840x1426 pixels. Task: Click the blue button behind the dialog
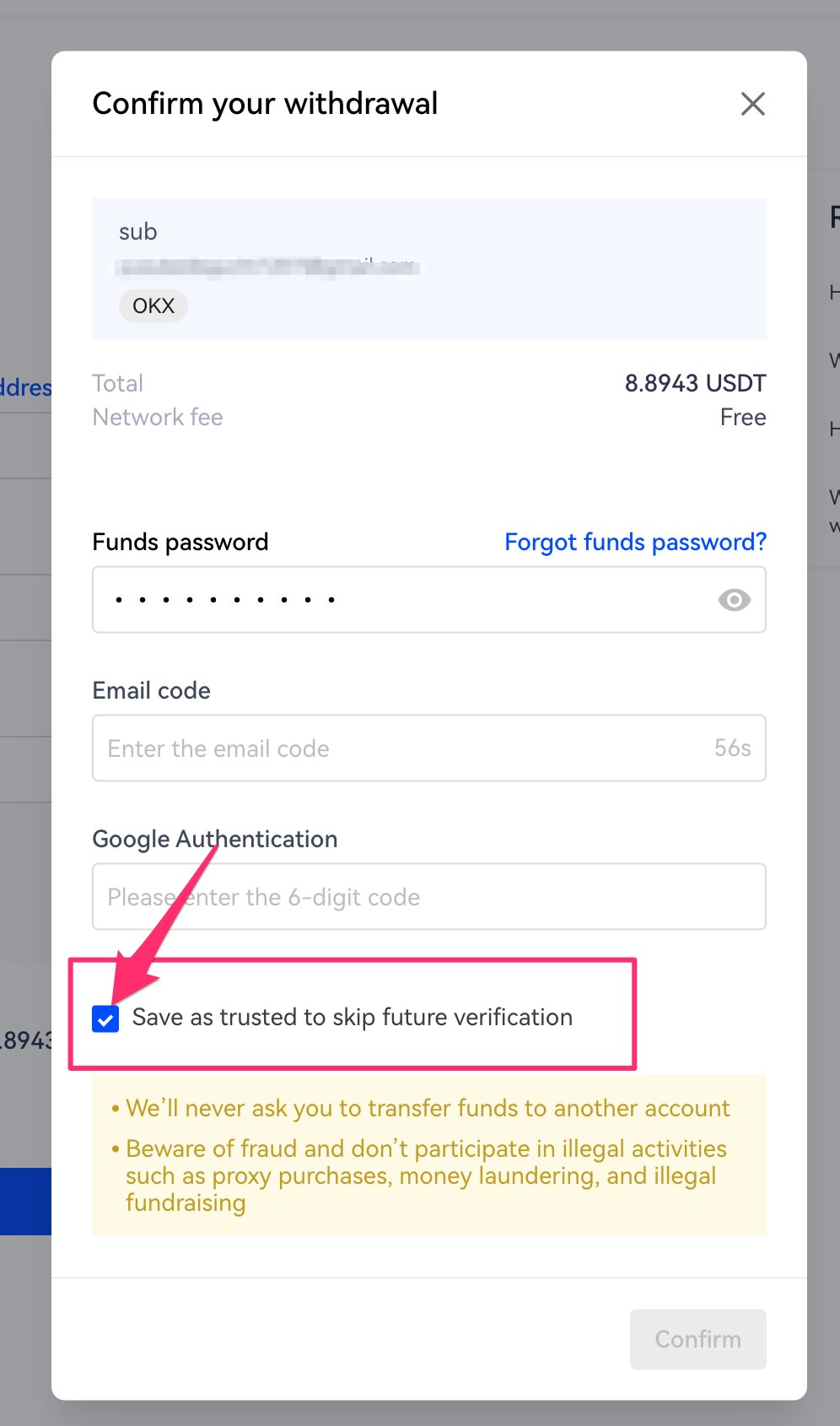pyautogui.click(x=25, y=1202)
